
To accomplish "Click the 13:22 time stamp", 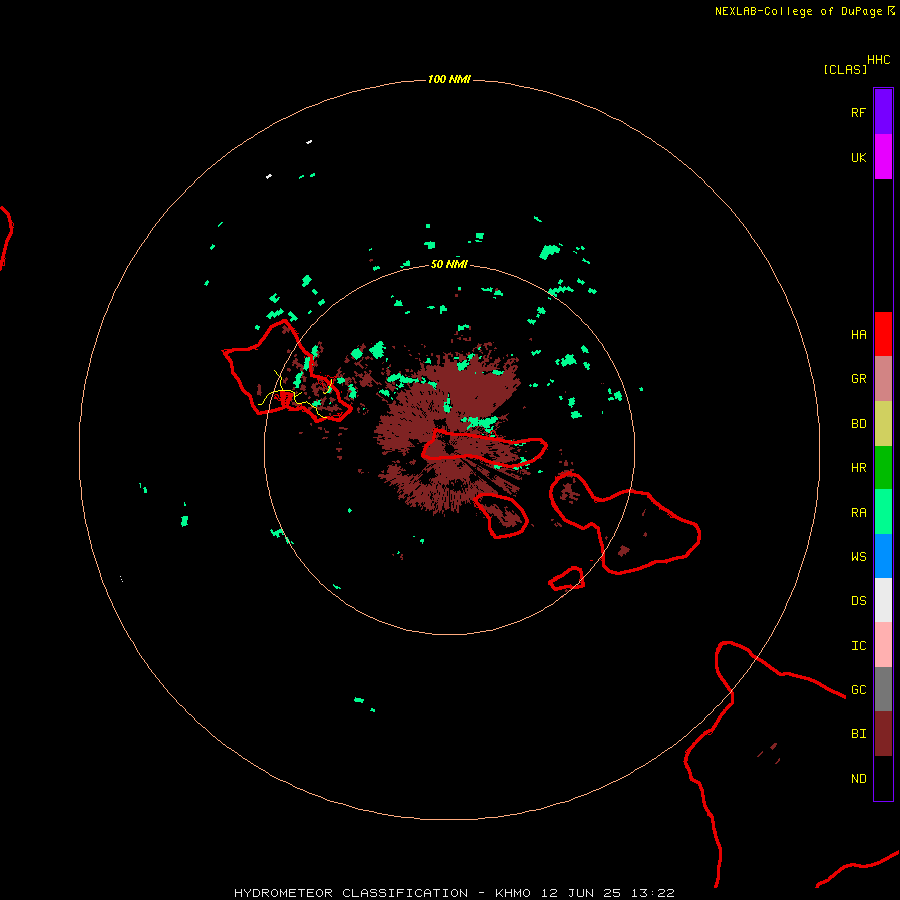I will 651,893.
